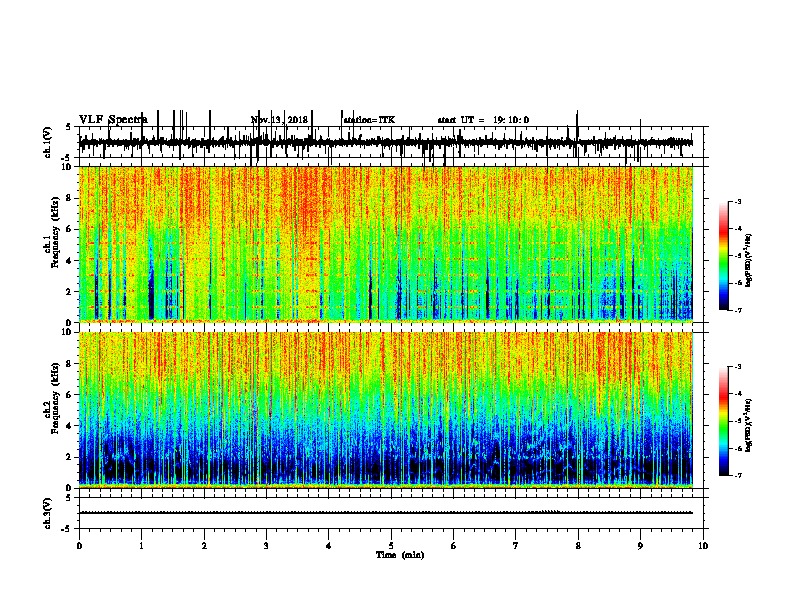Click ch.2 frequency axis tick "4"

coord(70,426)
